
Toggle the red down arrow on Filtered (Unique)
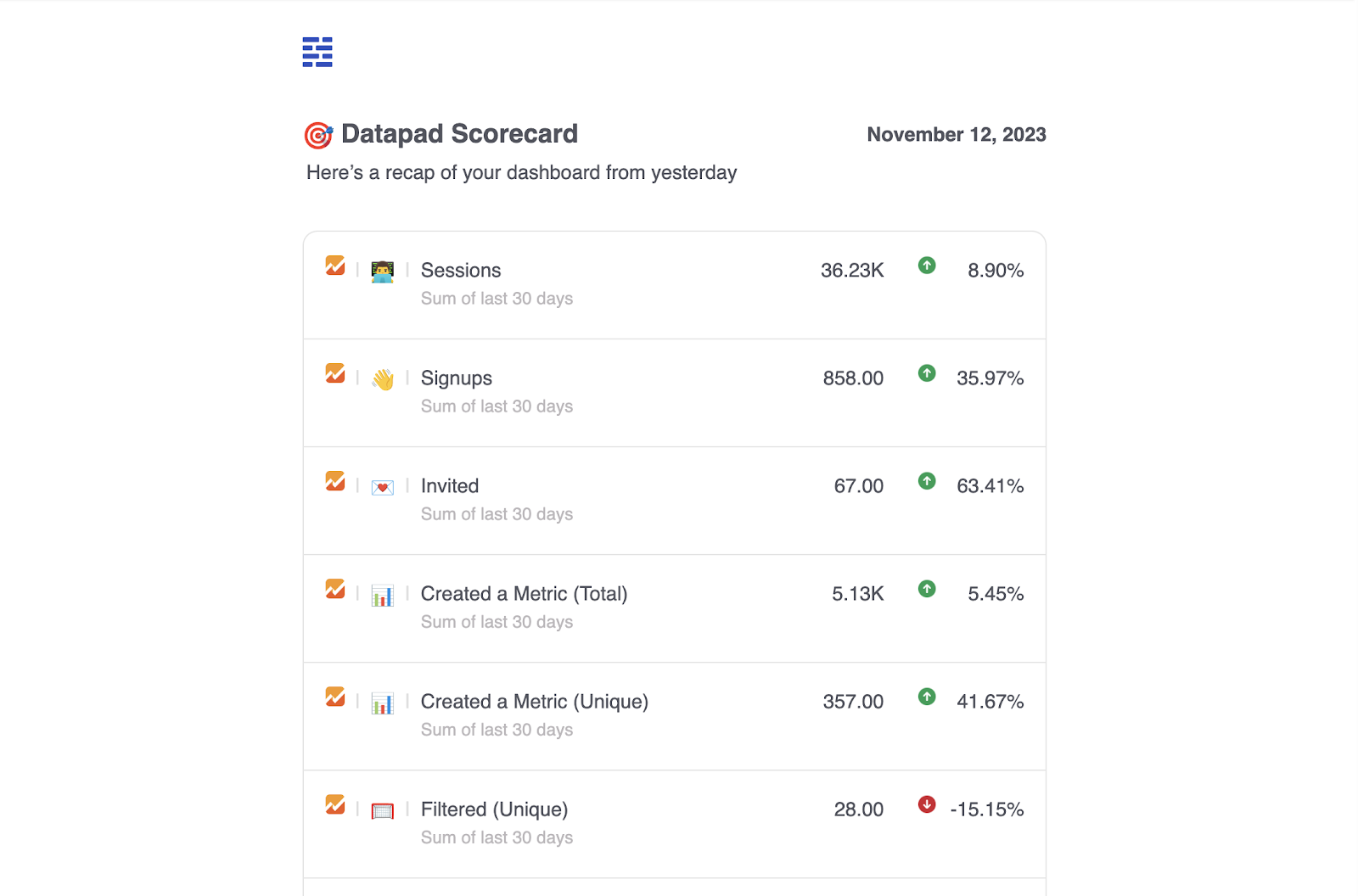pyautogui.click(x=927, y=804)
